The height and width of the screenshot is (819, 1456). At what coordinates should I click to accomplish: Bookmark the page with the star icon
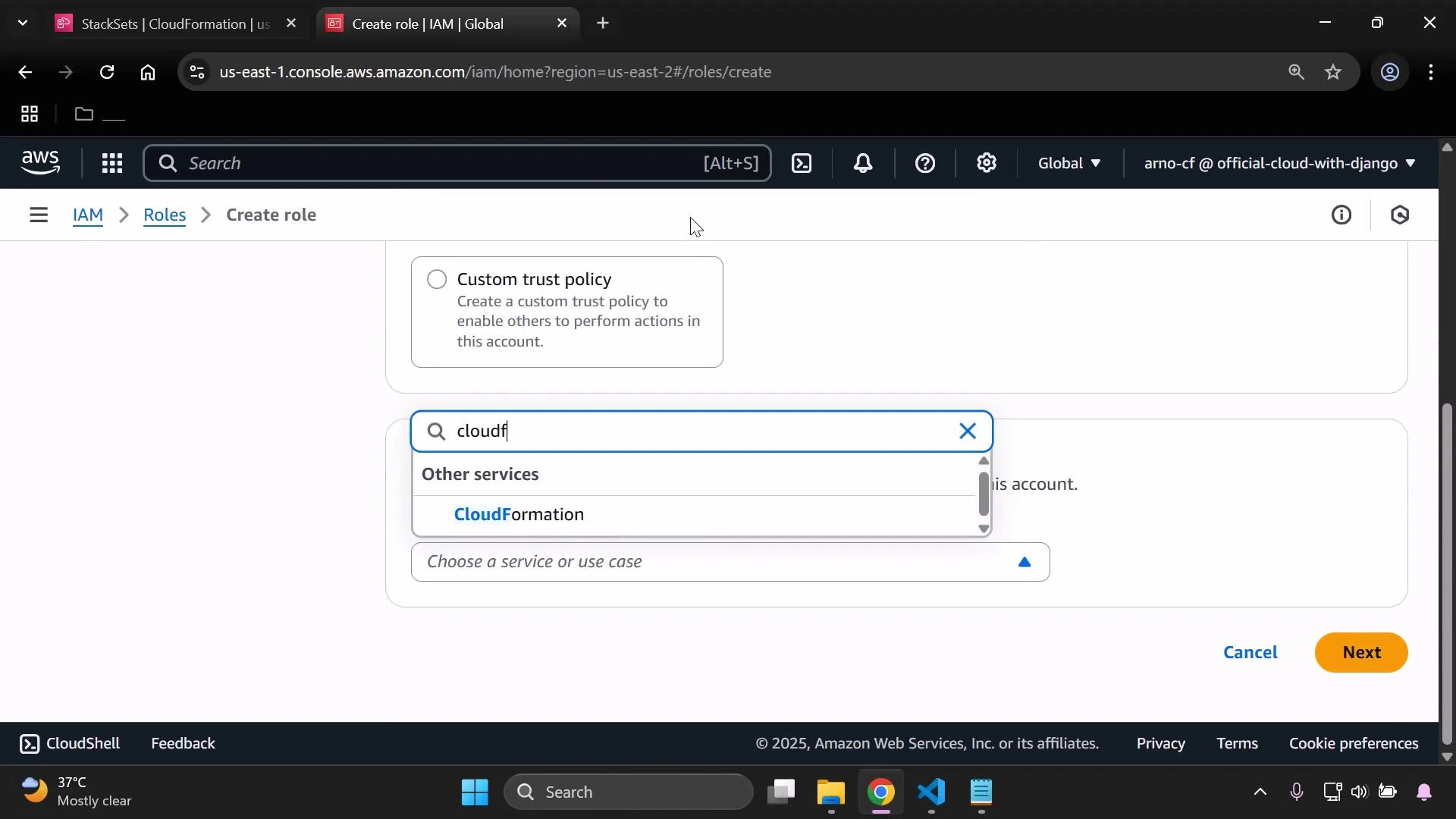(1333, 72)
